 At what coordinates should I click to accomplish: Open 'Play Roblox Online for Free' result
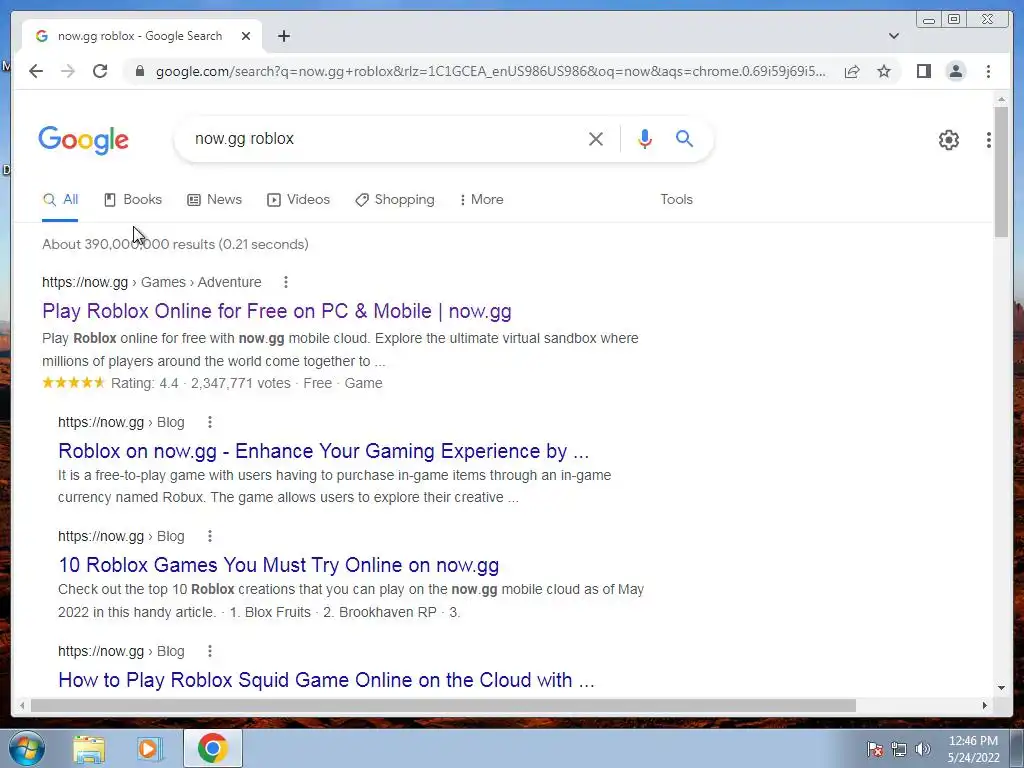pos(277,311)
